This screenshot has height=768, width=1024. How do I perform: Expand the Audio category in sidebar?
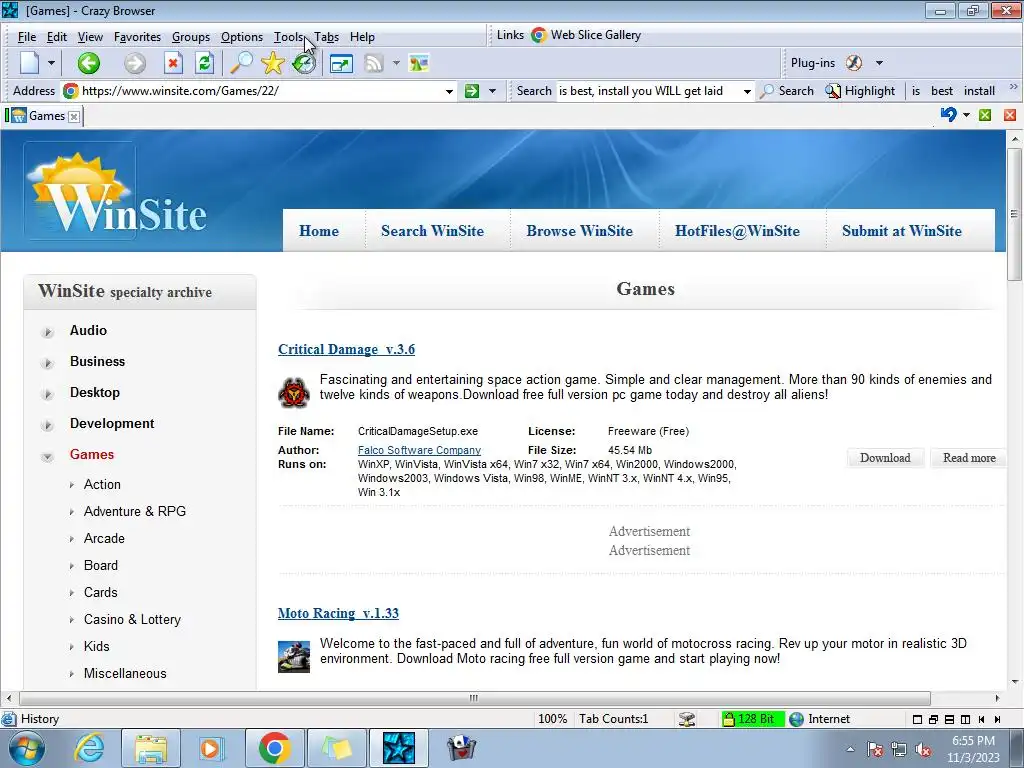pos(47,332)
